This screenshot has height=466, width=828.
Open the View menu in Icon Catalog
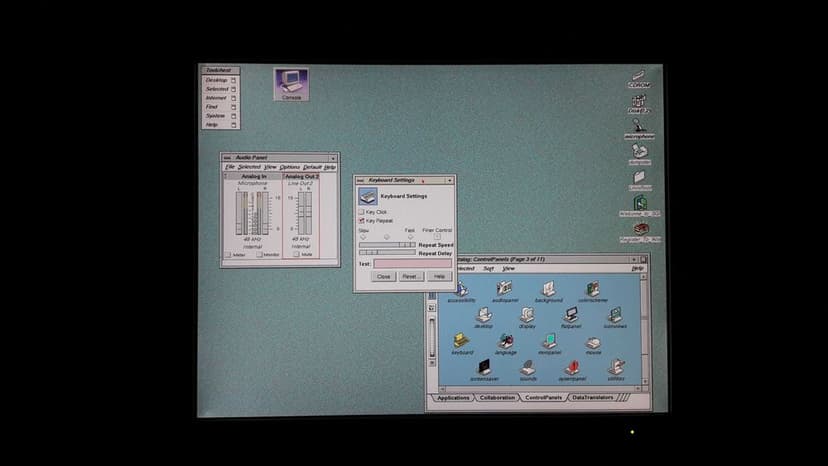(x=508, y=268)
